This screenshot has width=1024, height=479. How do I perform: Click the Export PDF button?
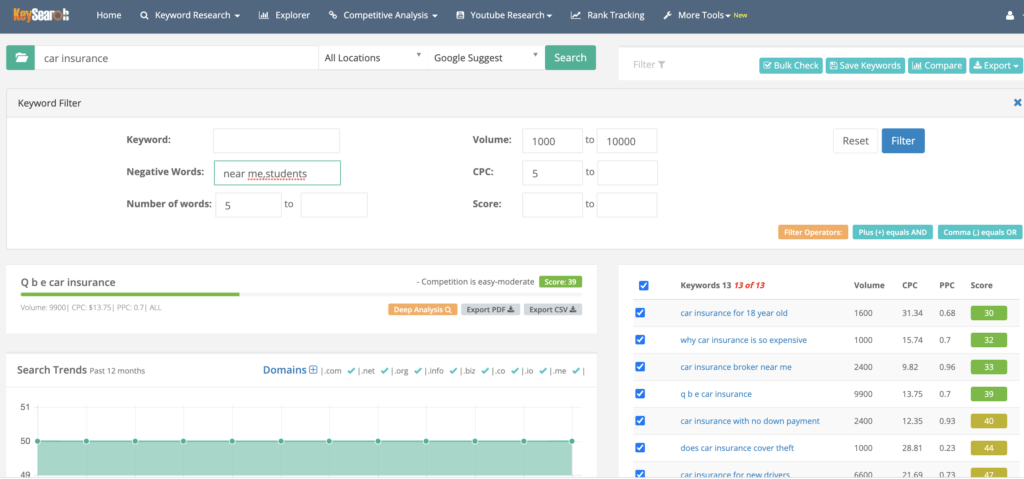point(490,310)
